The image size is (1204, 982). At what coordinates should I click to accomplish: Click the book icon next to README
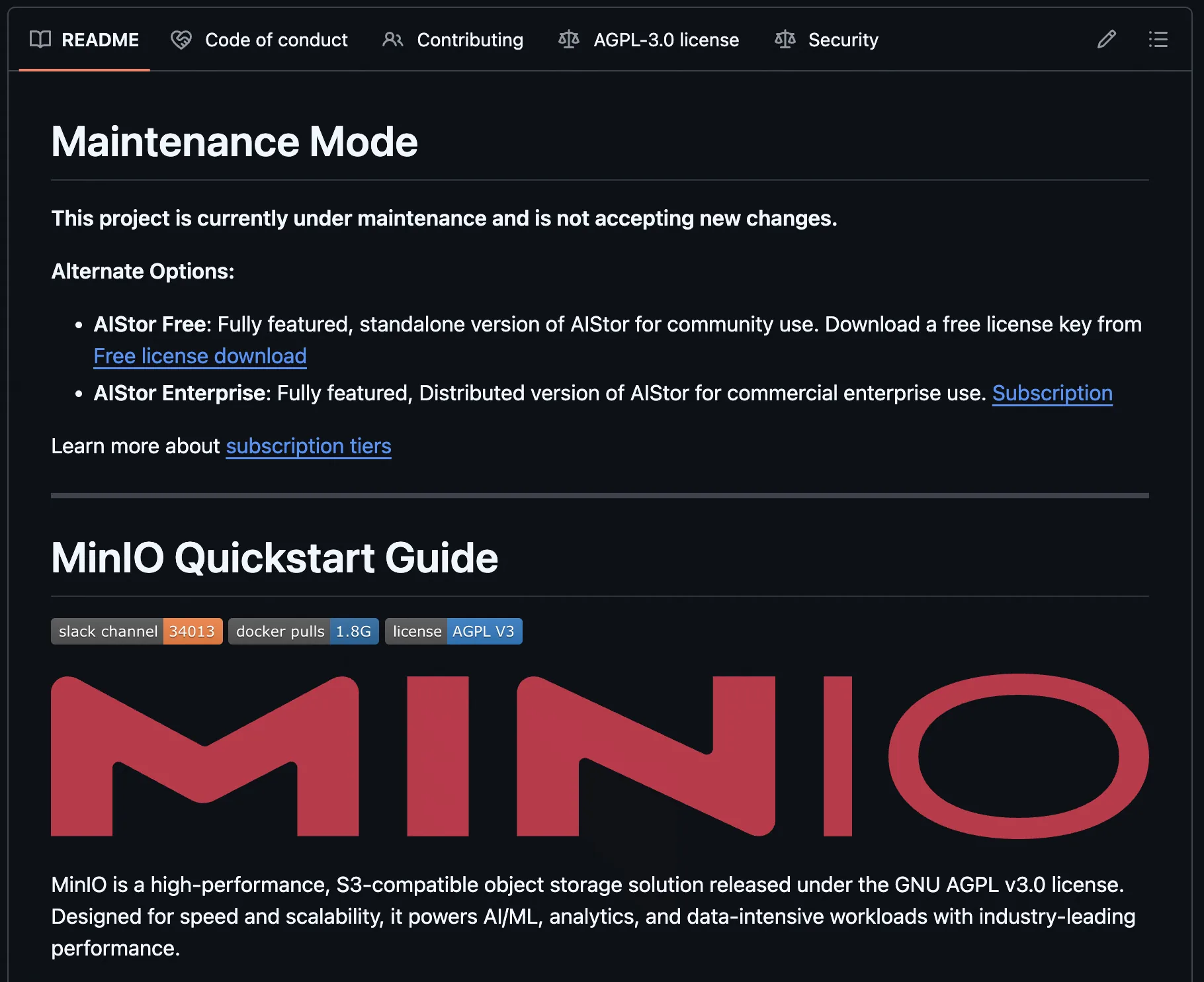pyautogui.click(x=39, y=40)
